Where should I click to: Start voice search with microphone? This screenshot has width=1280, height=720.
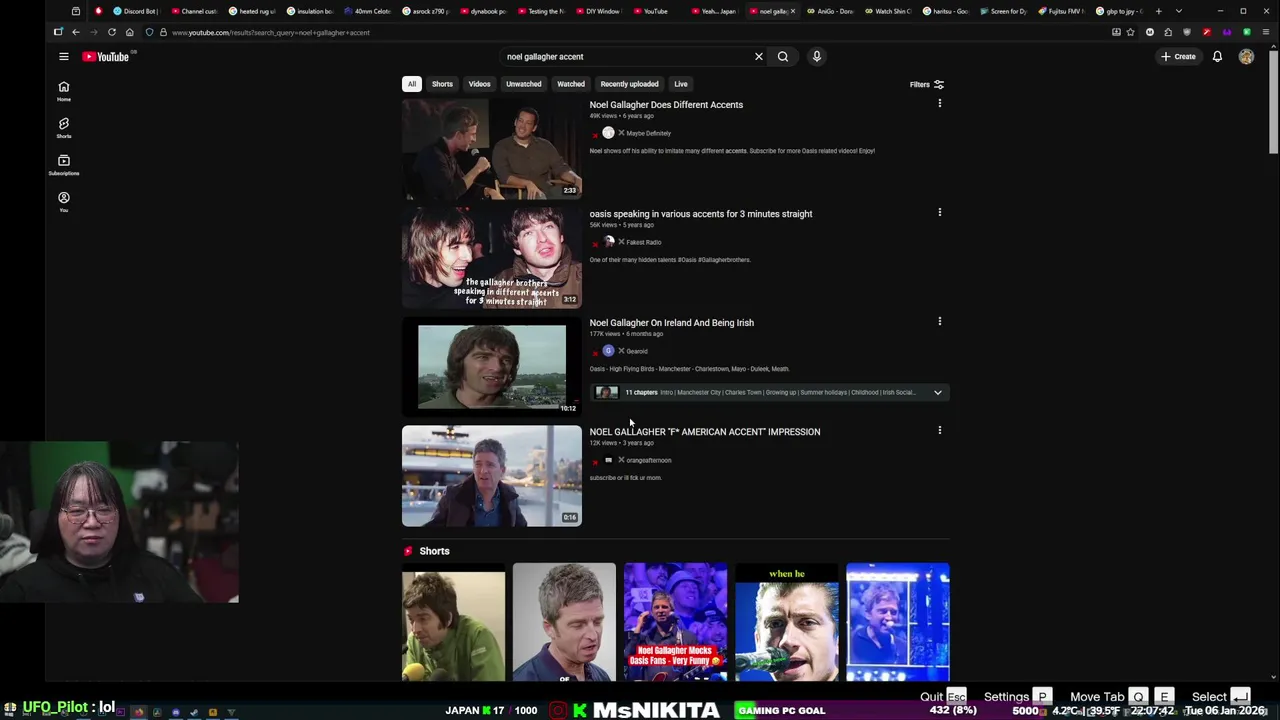click(816, 57)
